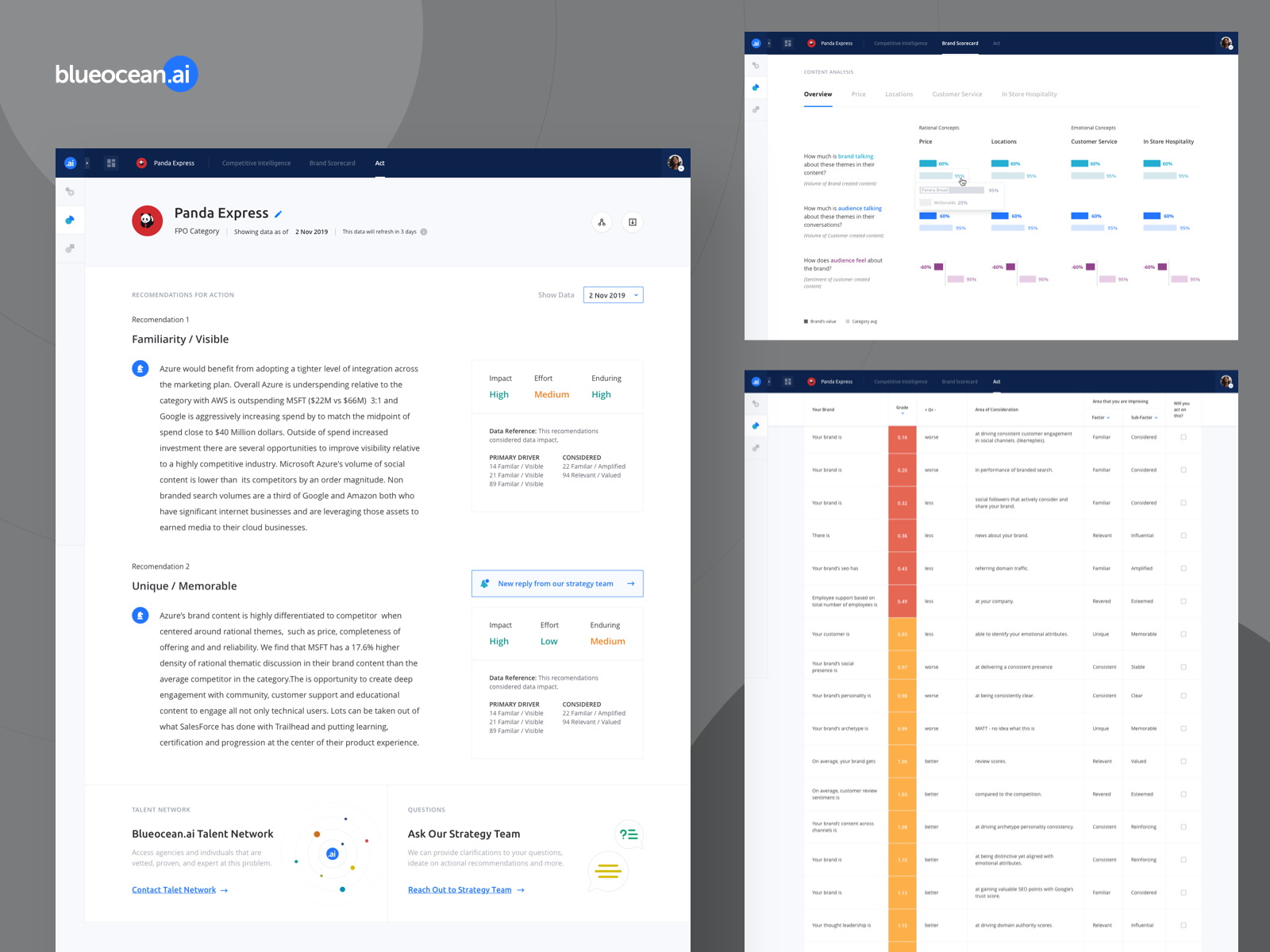Click the pencil edit icon beside the Panda Express title
Image resolution: width=1270 pixels, height=952 pixels.
(278, 214)
